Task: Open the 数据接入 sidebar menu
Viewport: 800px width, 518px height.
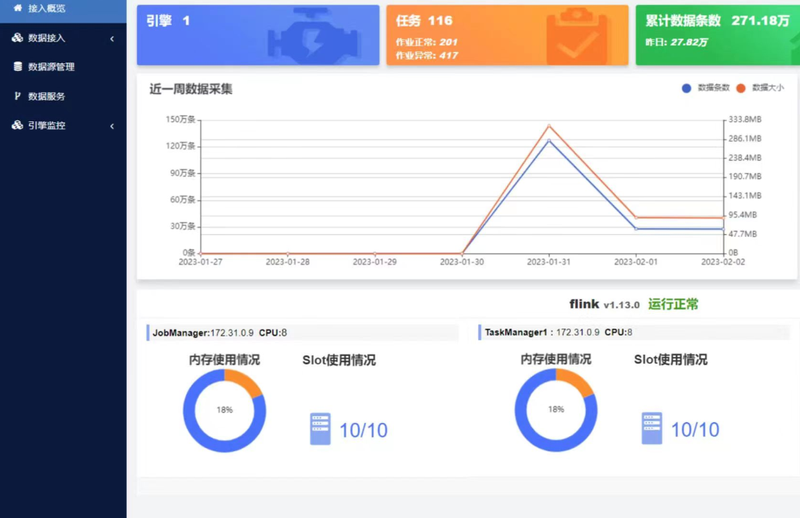Action: (63, 38)
